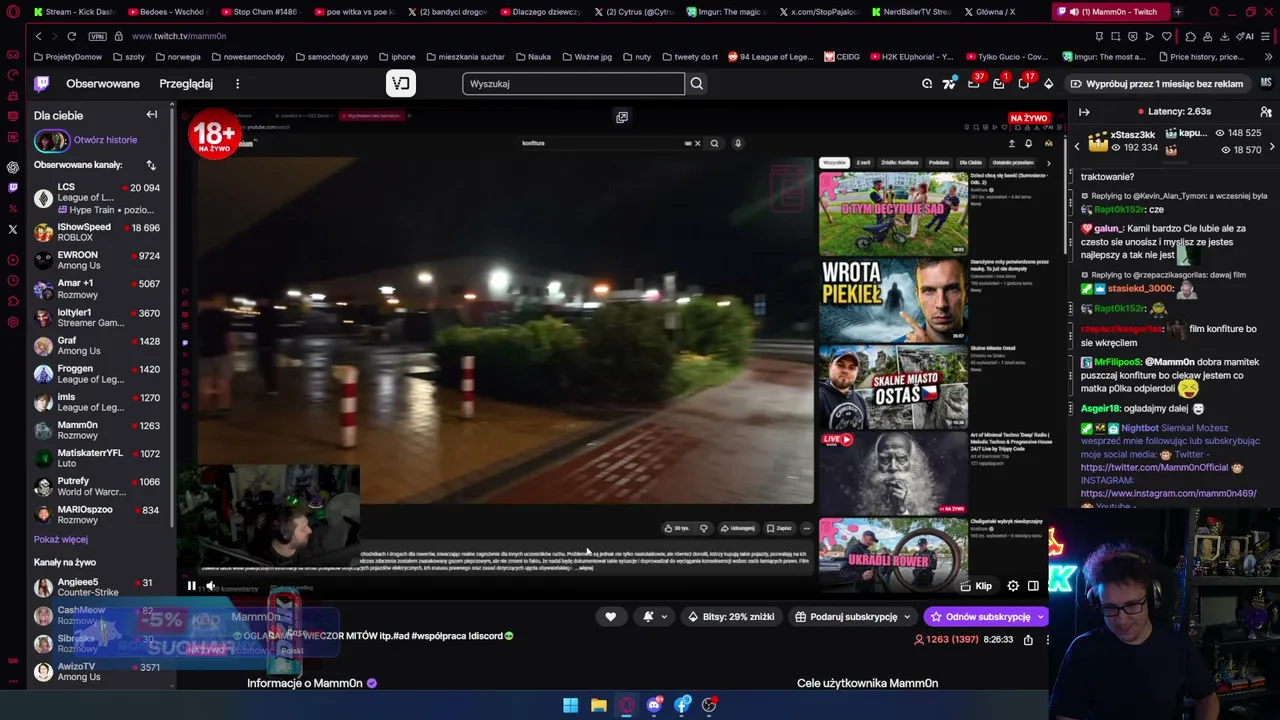Click Otwórz historie link
Screen dimensions: 1280x720
[105, 140]
